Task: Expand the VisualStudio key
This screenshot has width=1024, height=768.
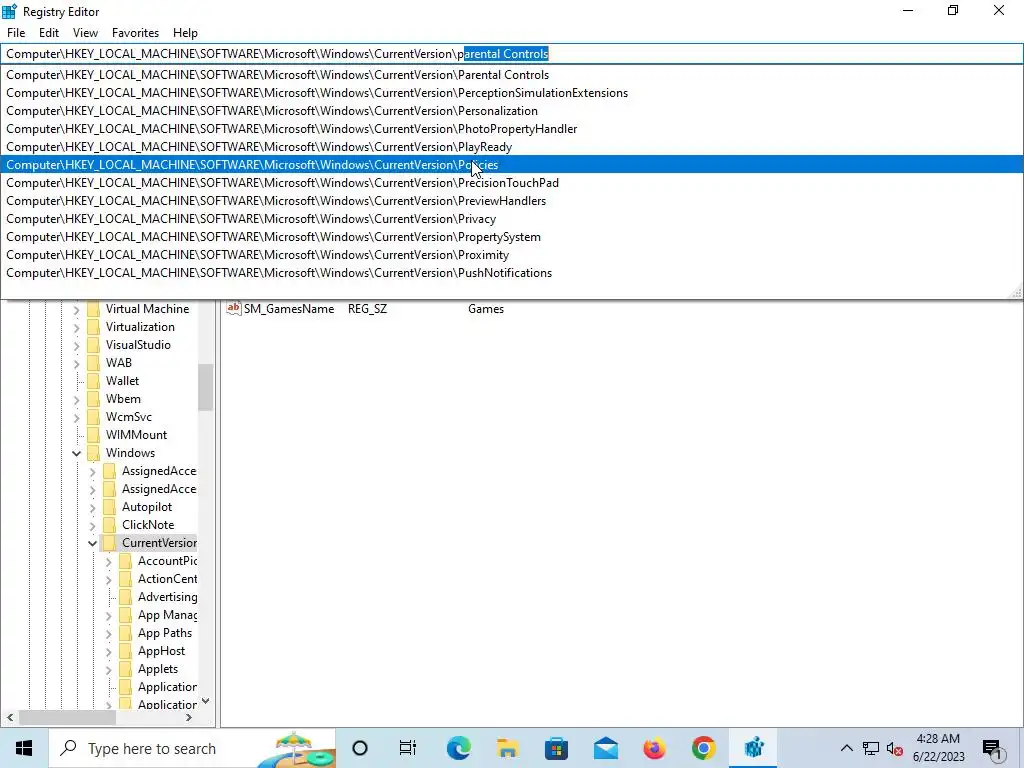Action: pos(76,345)
